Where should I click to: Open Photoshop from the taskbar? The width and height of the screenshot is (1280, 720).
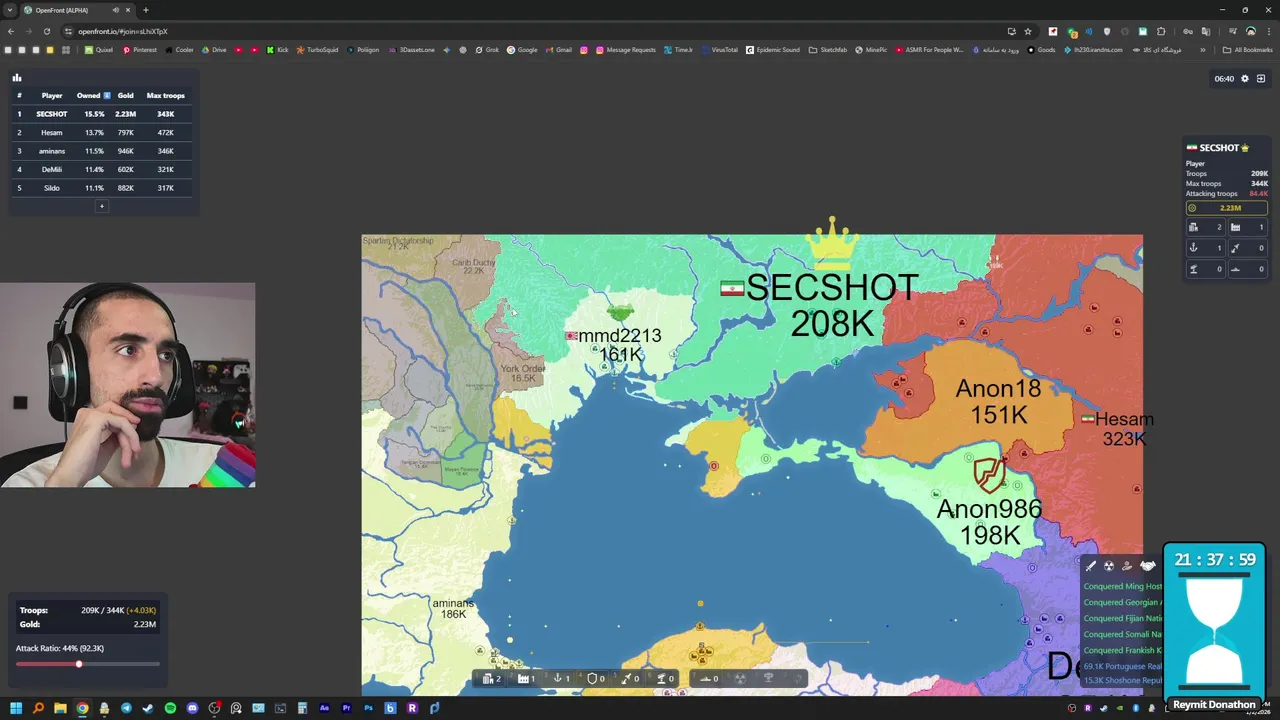point(369,709)
